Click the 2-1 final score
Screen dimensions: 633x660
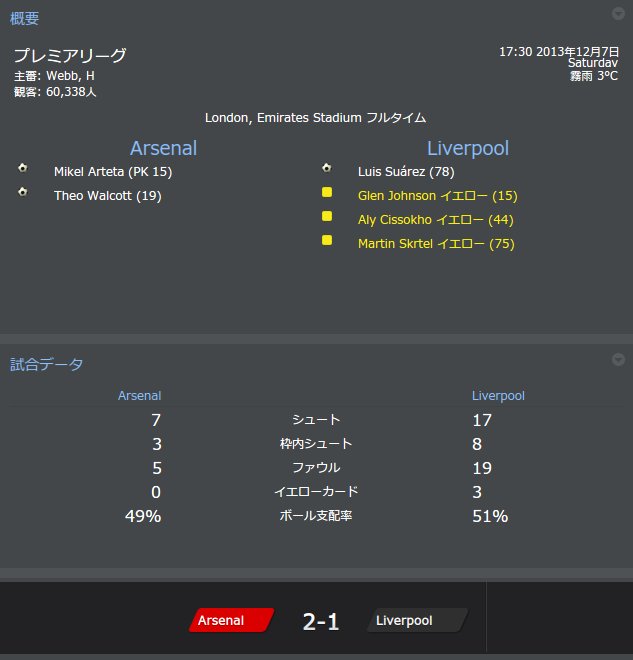[321, 622]
